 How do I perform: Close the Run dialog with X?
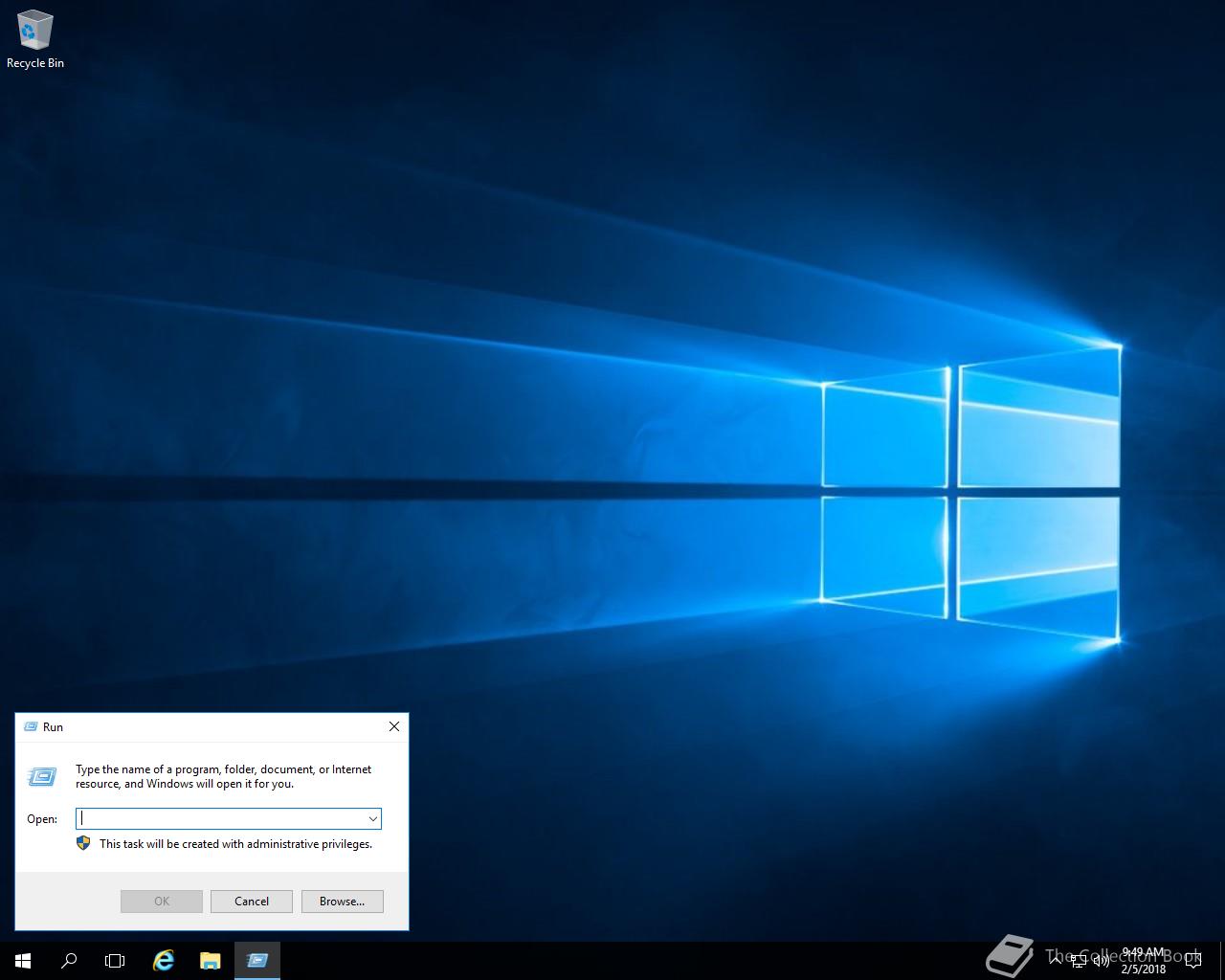(393, 726)
